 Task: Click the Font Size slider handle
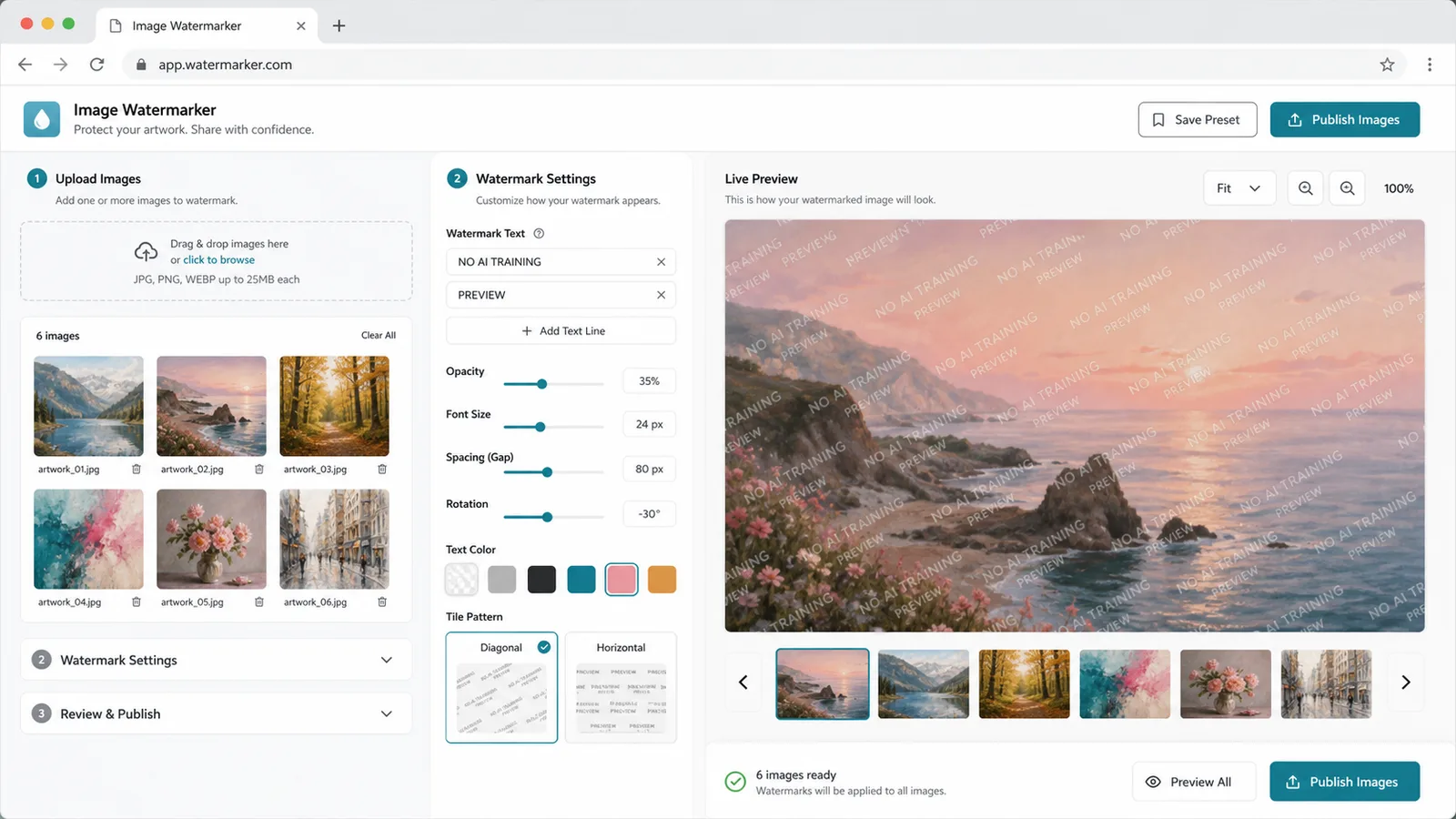click(541, 427)
